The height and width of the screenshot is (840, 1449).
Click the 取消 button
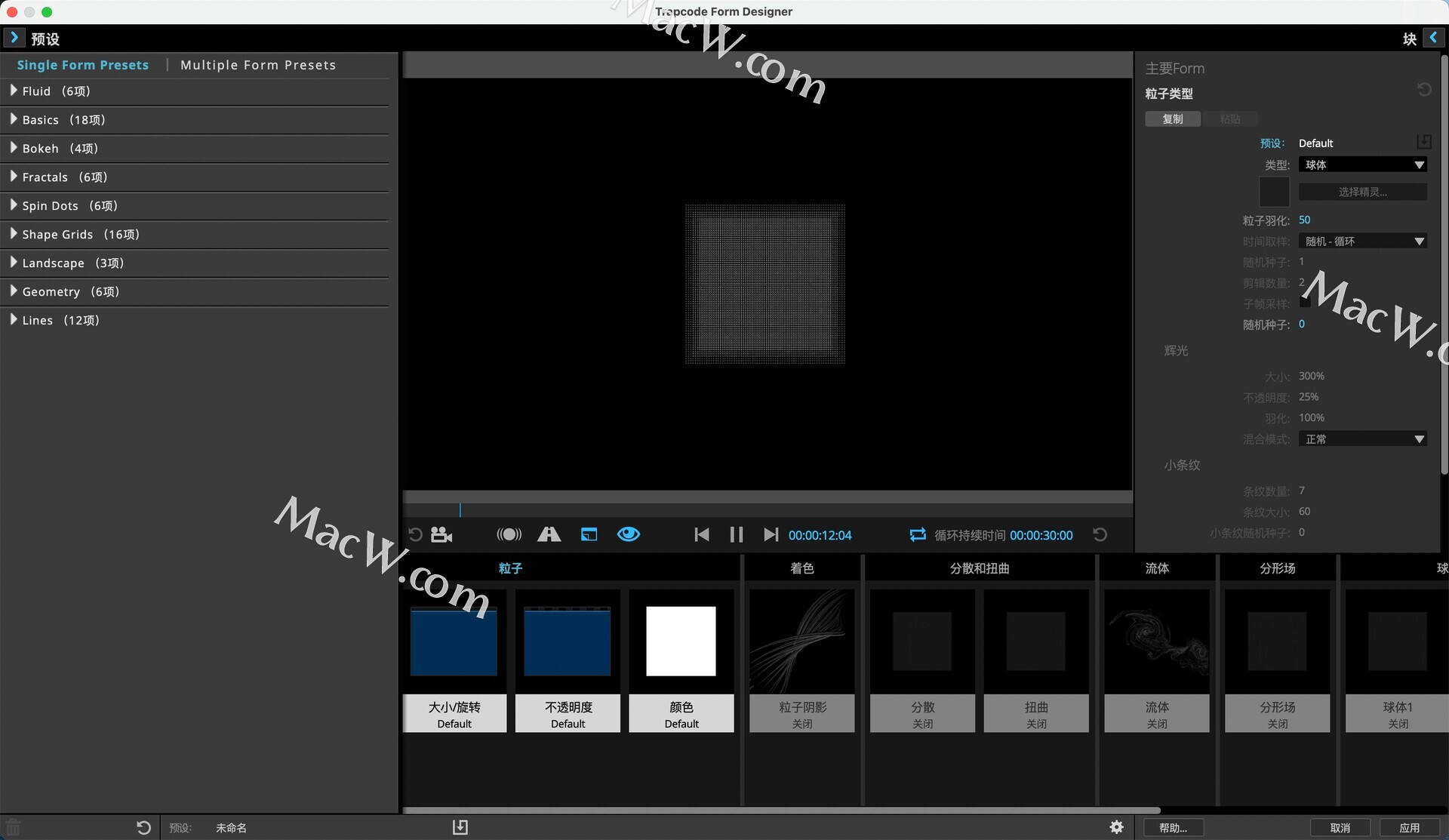coord(1340,827)
